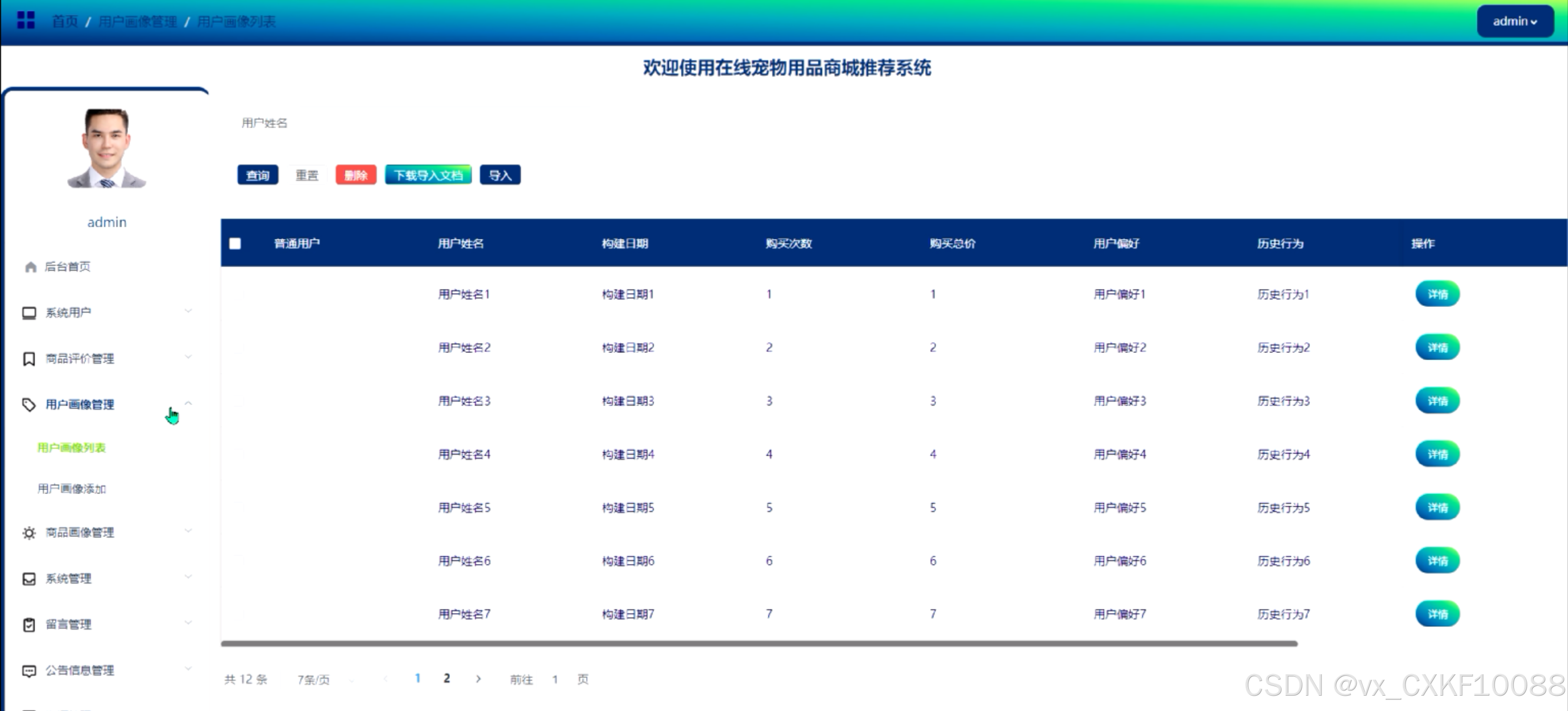Click the red 删除 button
This screenshot has width=1568, height=711.
pos(355,175)
